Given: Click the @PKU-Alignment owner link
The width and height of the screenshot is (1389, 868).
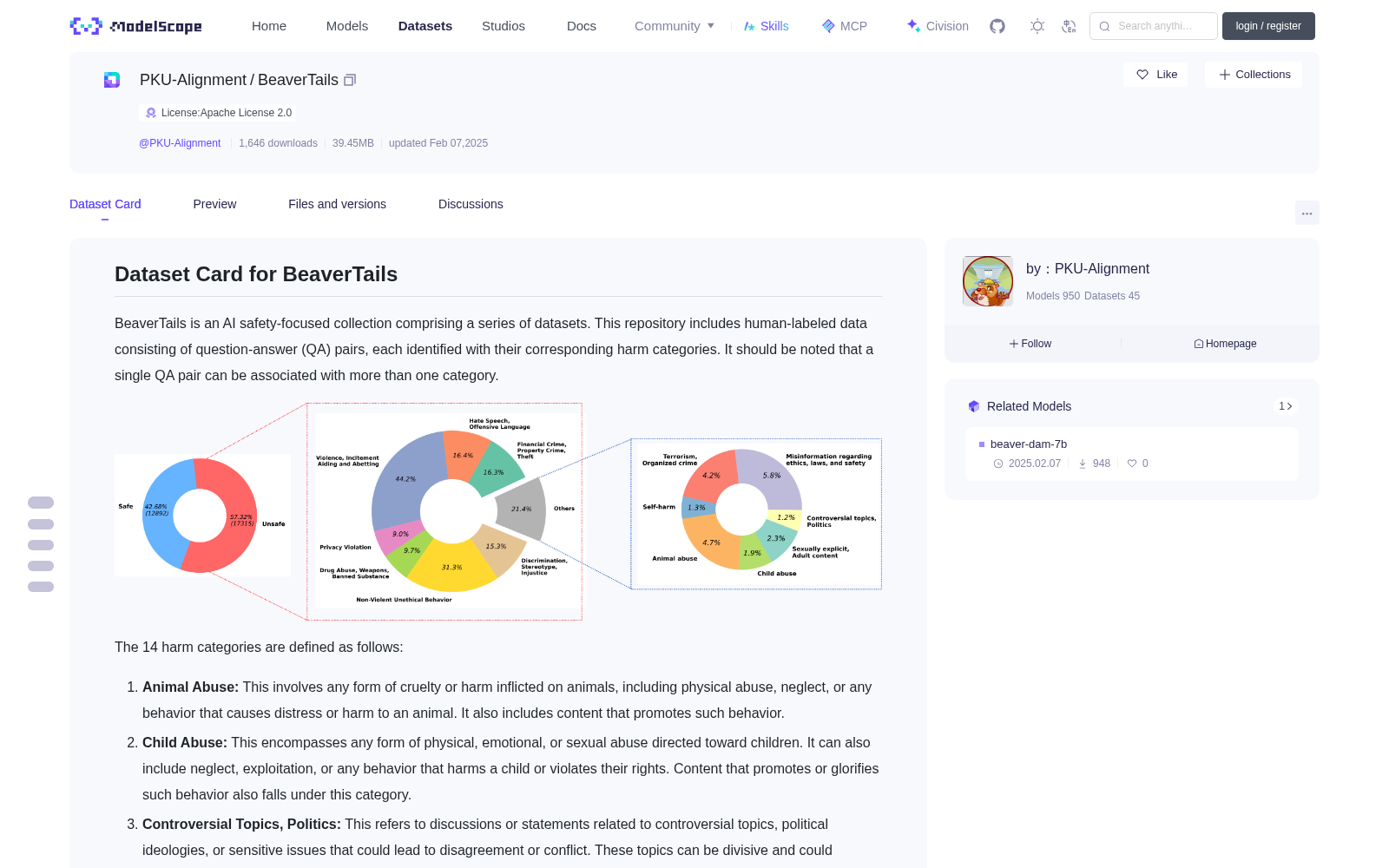Looking at the screenshot, I should pyautogui.click(x=180, y=143).
